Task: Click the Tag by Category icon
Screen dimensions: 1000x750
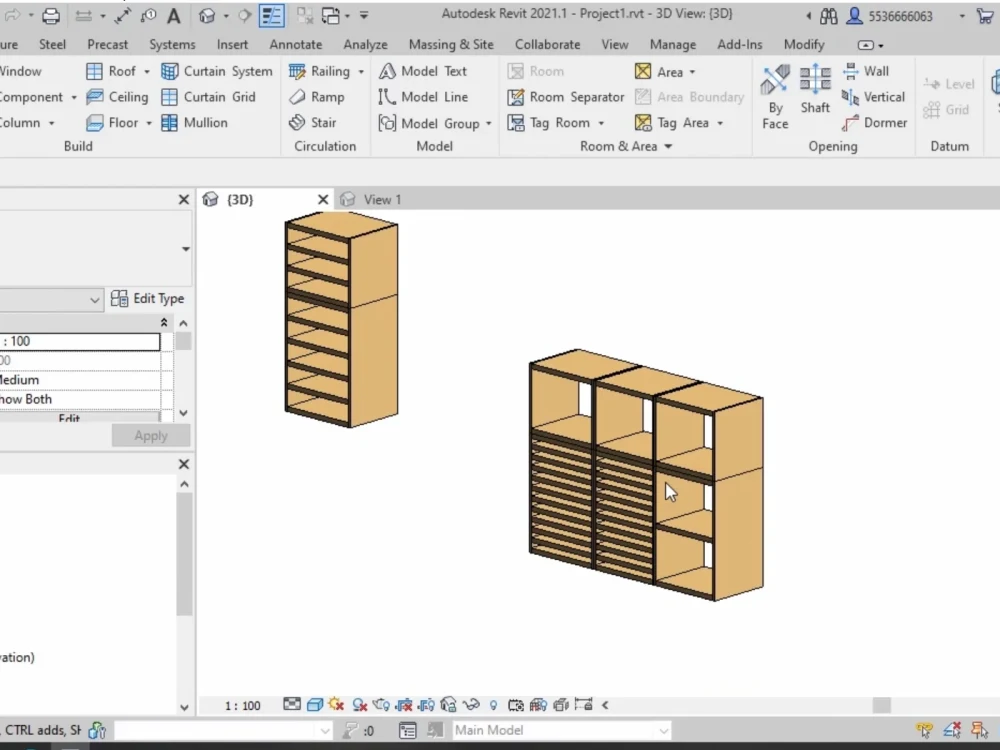Action: [149, 15]
